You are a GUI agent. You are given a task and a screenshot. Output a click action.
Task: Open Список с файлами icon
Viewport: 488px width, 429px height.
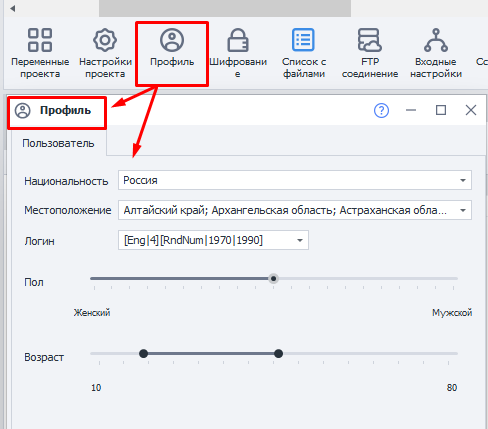point(303,40)
